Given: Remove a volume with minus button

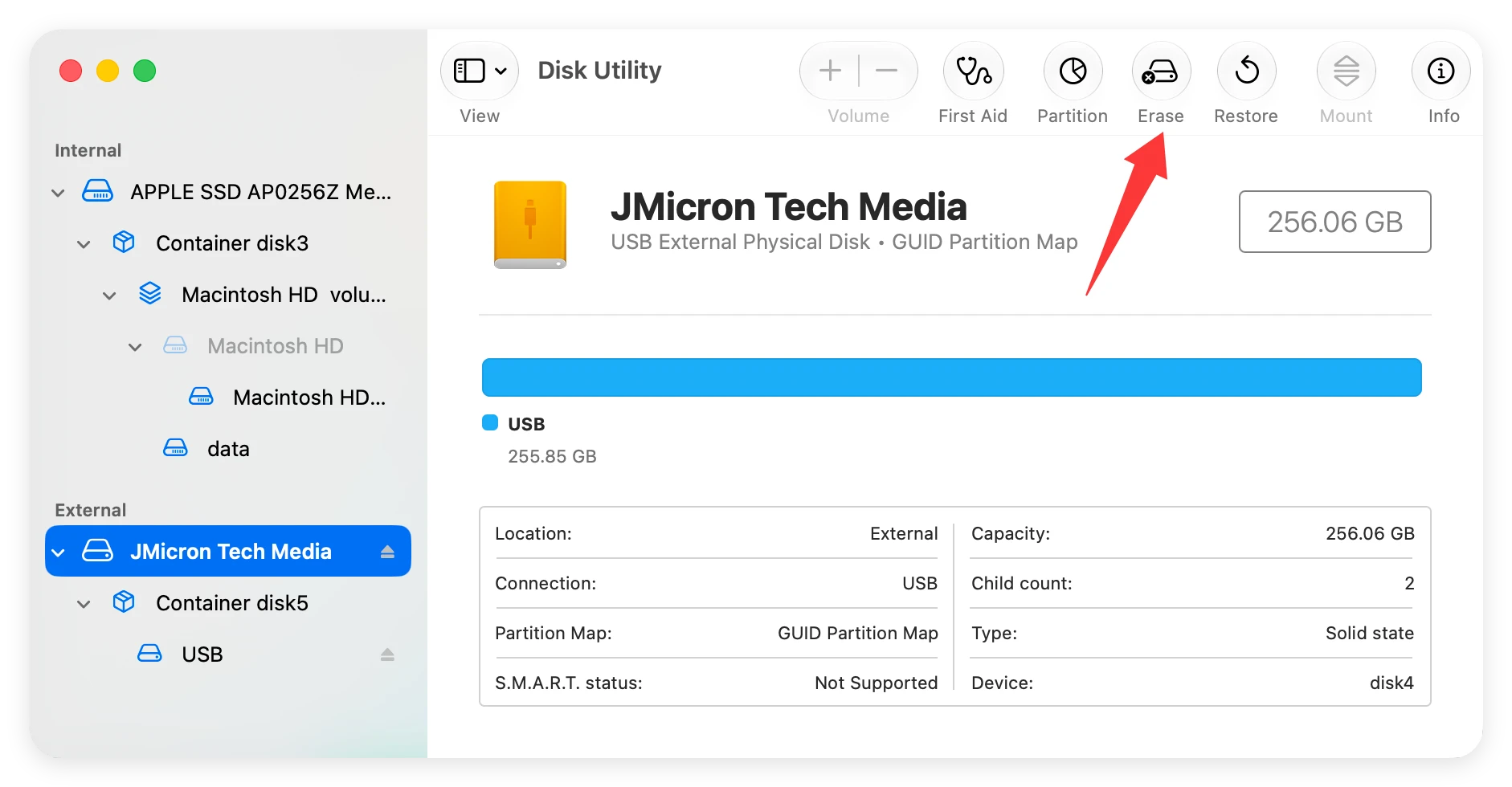Looking at the screenshot, I should (x=887, y=71).
